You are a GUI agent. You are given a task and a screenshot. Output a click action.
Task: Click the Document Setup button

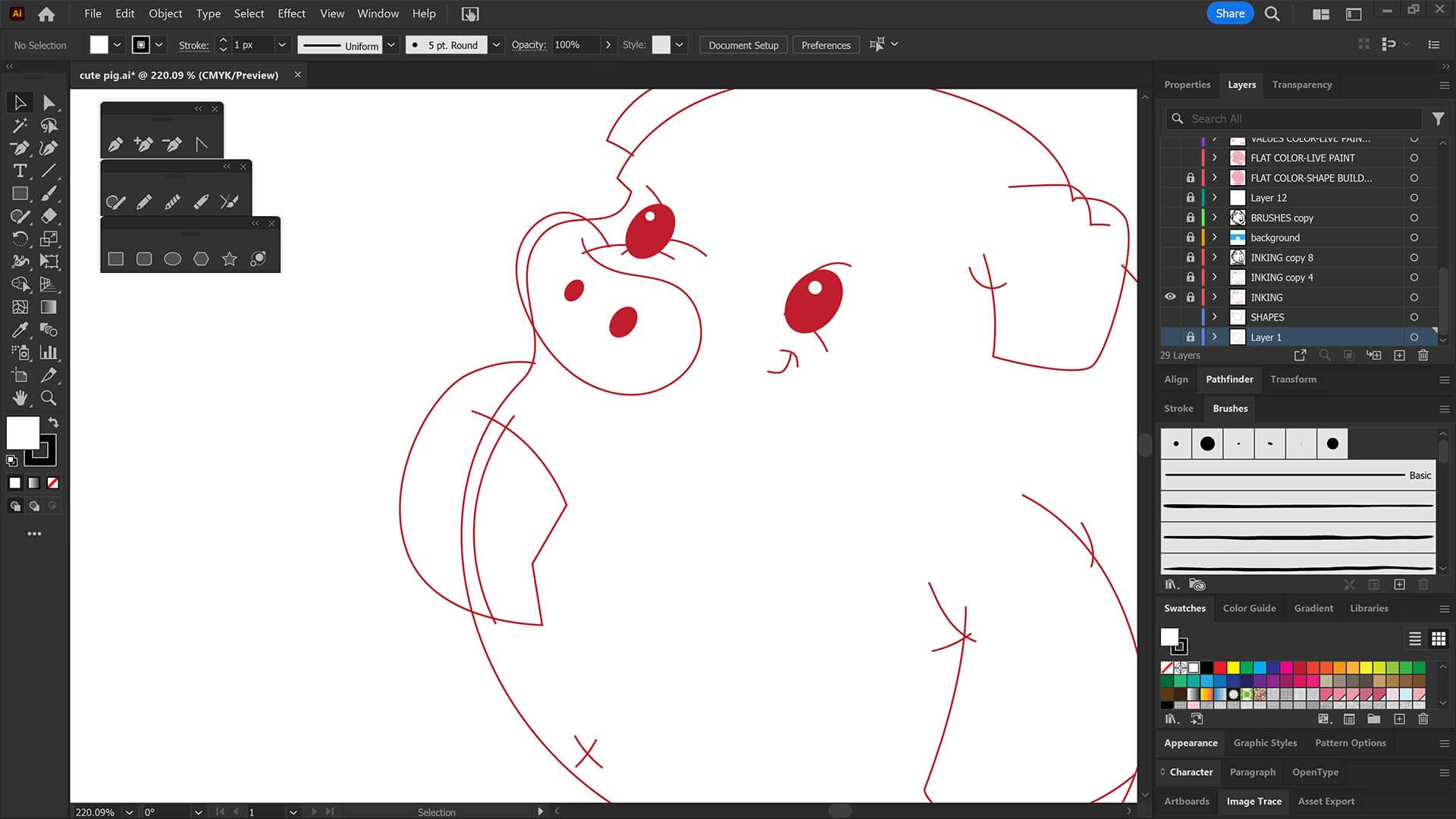click(x=743, y=45)
